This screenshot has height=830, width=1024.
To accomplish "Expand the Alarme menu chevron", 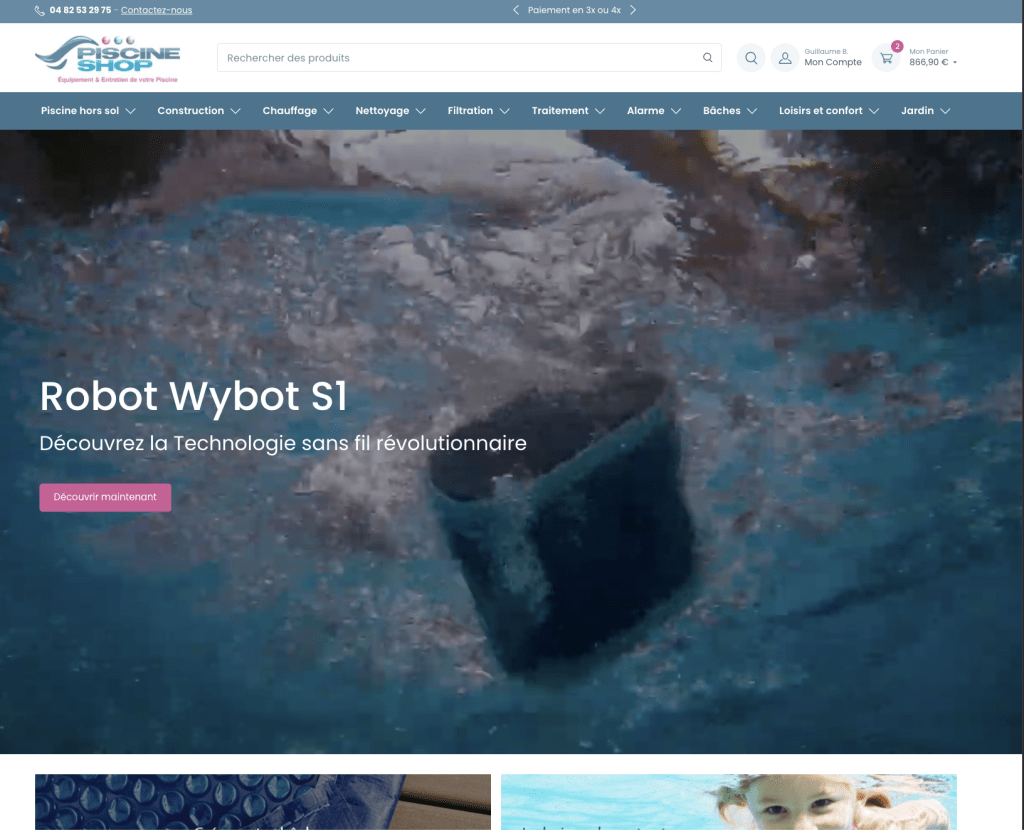I will tap(676, 111).
